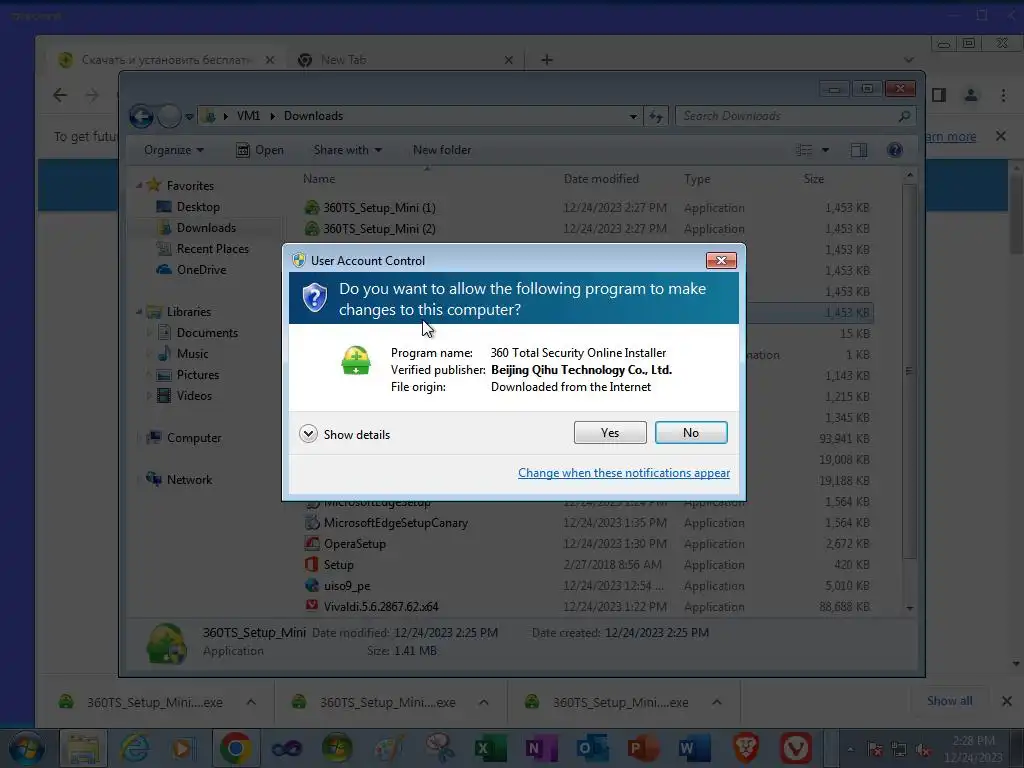This screenshot has height=768, width=1024.
Task: Click Show all downloads in Chrome
Action: pyautogui.click(x=950, y=701)
